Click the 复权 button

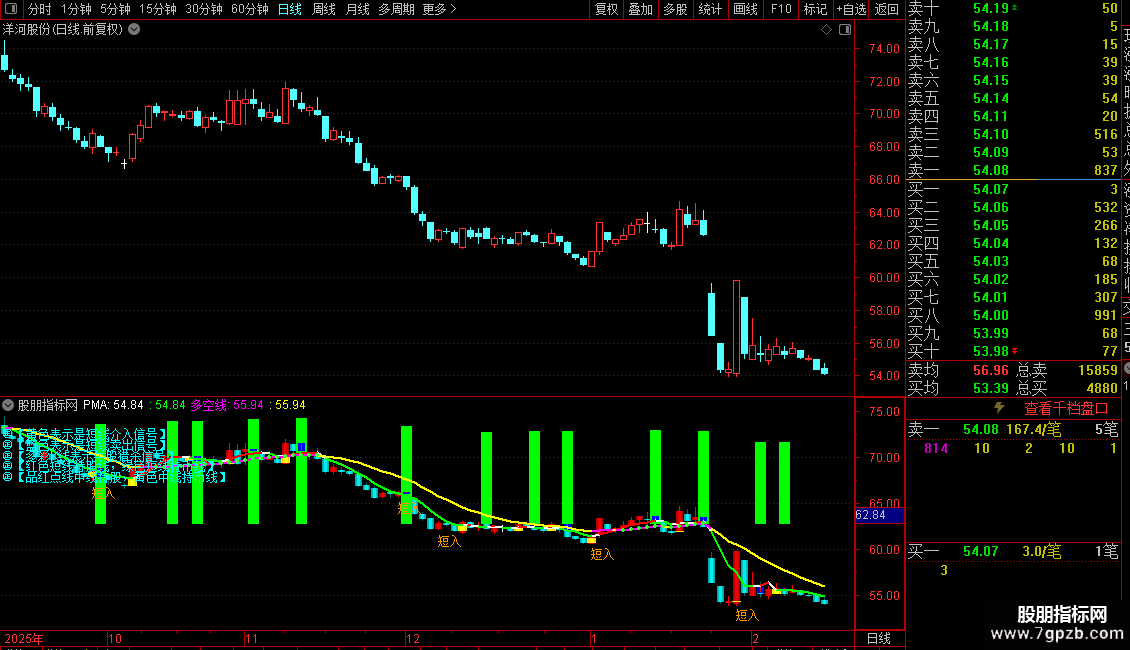point(606,9)
